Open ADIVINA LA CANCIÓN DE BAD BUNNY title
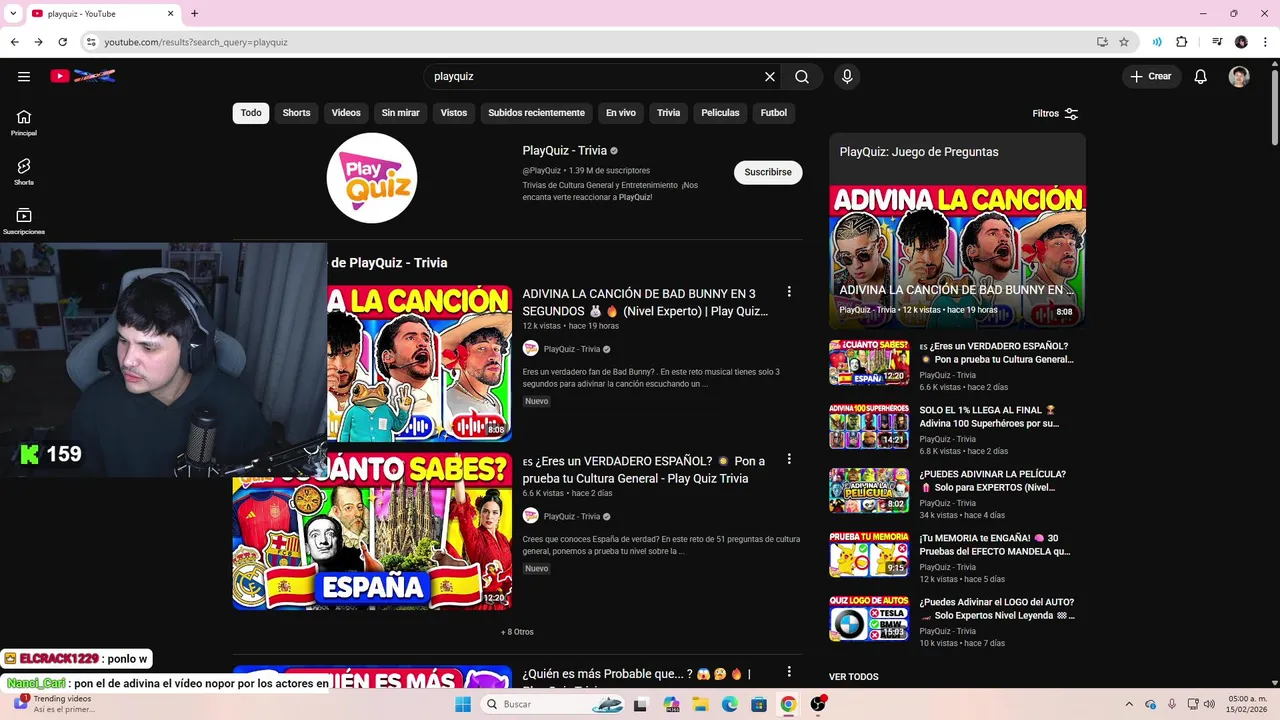1280x720 pixels. coord(645,302)
